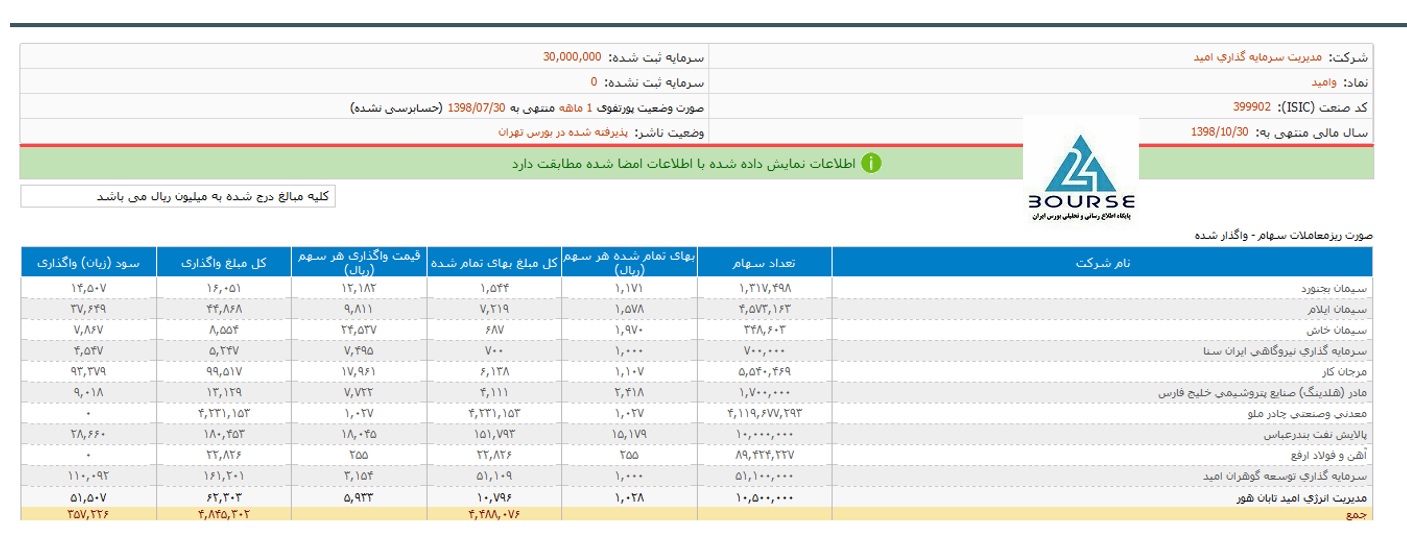Click the 'تعداد سهام' column header
1407x539 pixels.
[x=764, y=263]
